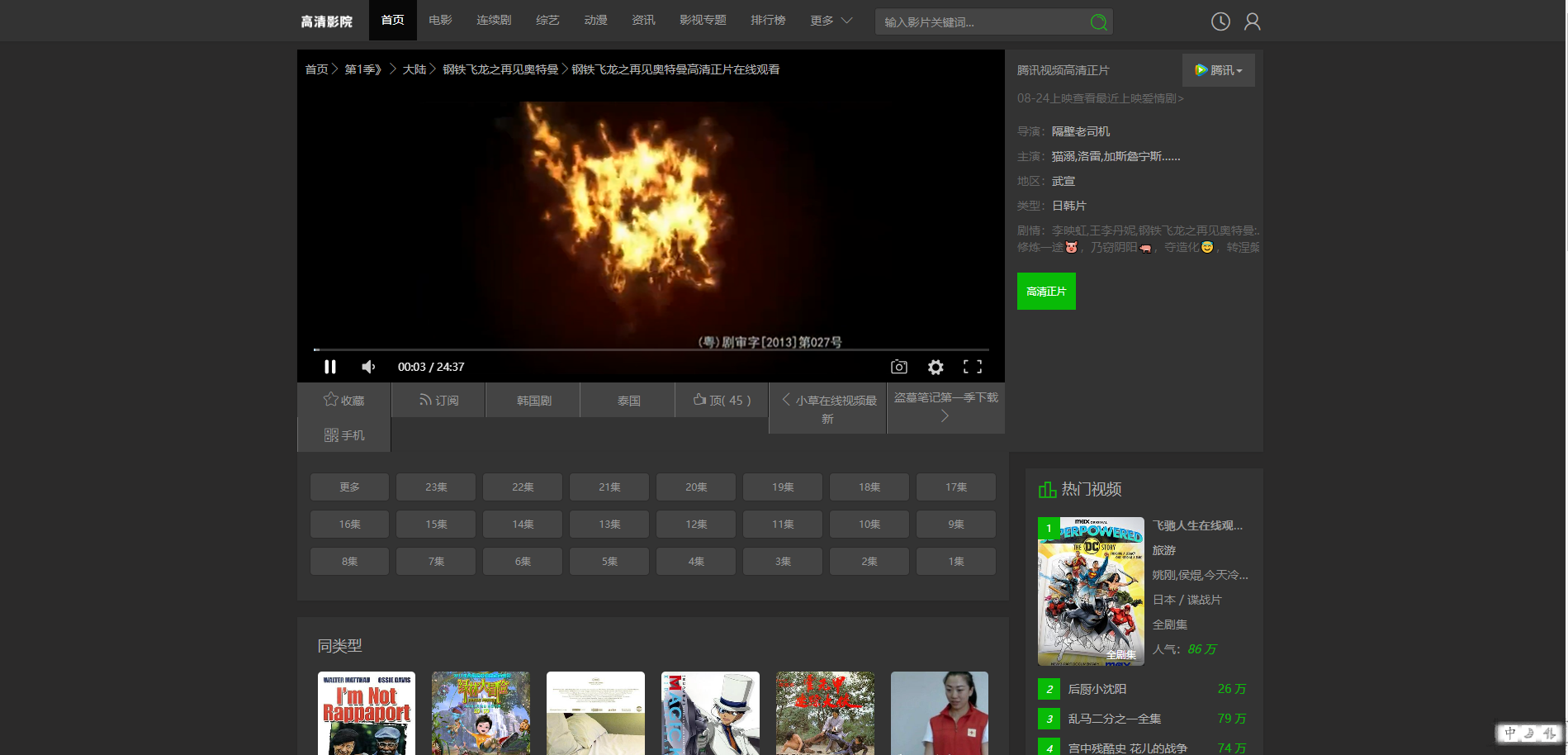Seek on the video progress bar

tap(651, 349)
